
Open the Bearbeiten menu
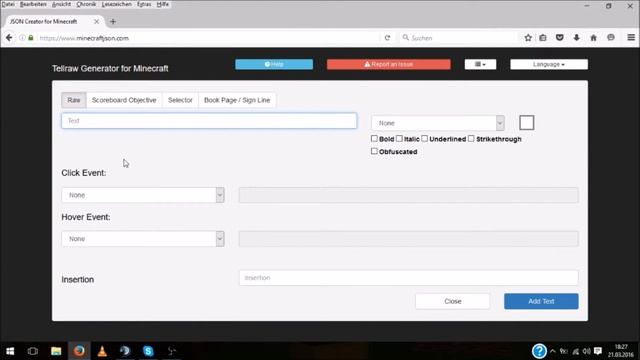33,4
